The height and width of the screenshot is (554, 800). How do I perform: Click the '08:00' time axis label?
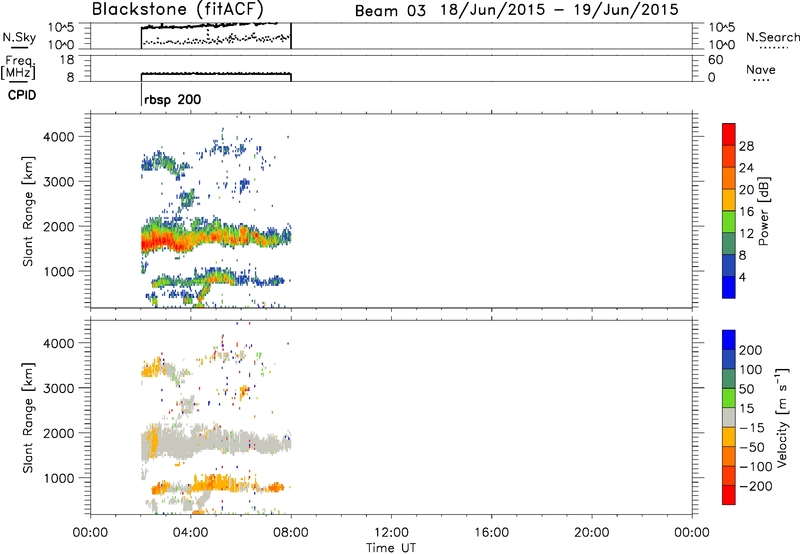point(291,533)
